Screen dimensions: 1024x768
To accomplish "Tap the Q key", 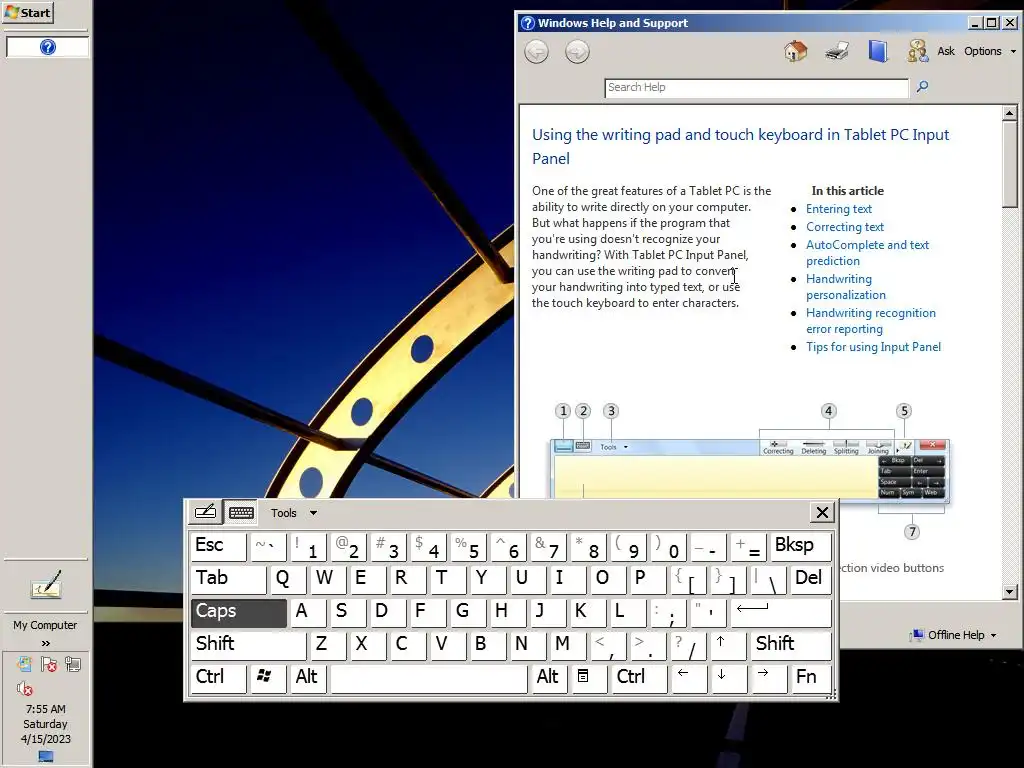I will click(x=287, y=579).
